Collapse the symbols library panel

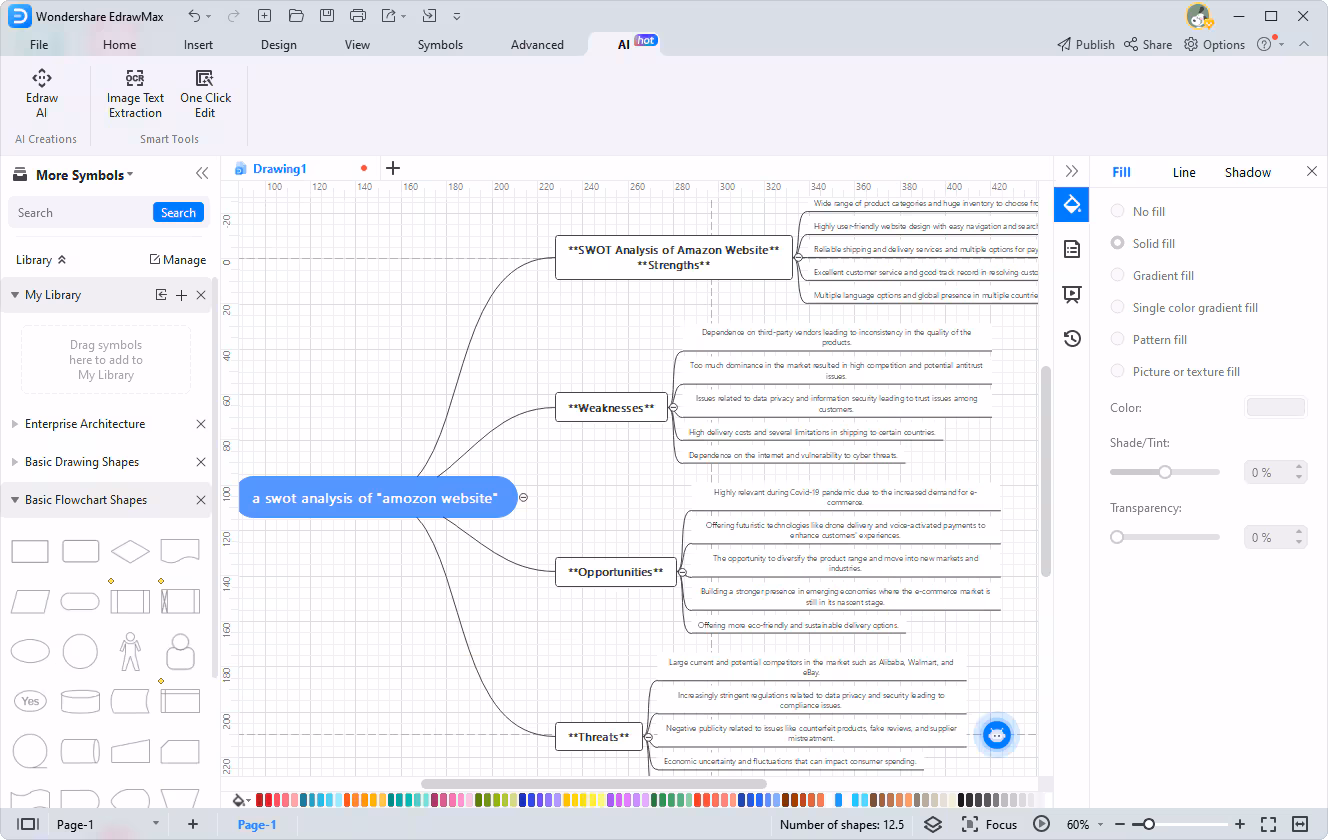point(202,173)
